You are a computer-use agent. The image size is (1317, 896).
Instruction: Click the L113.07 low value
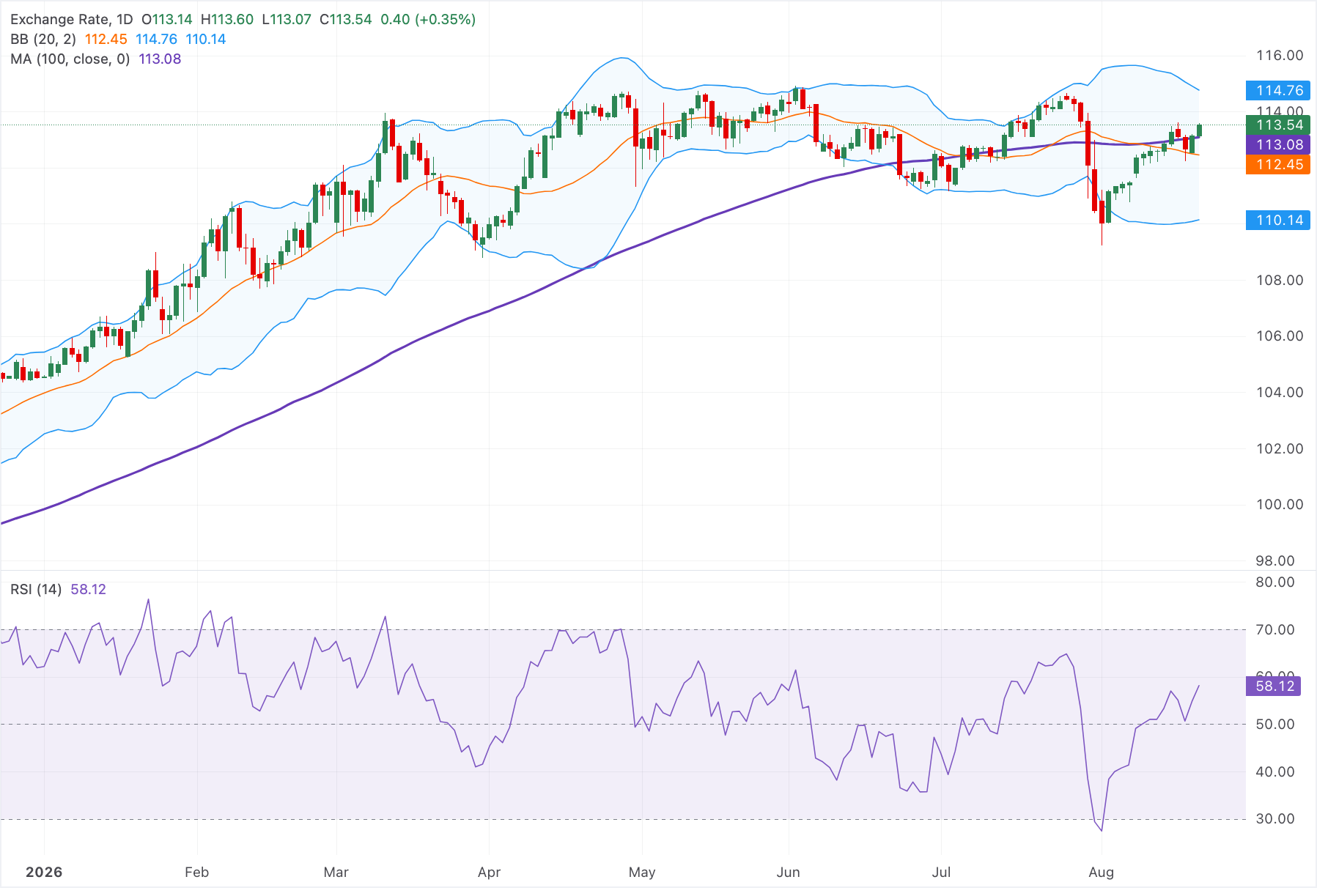287,20
